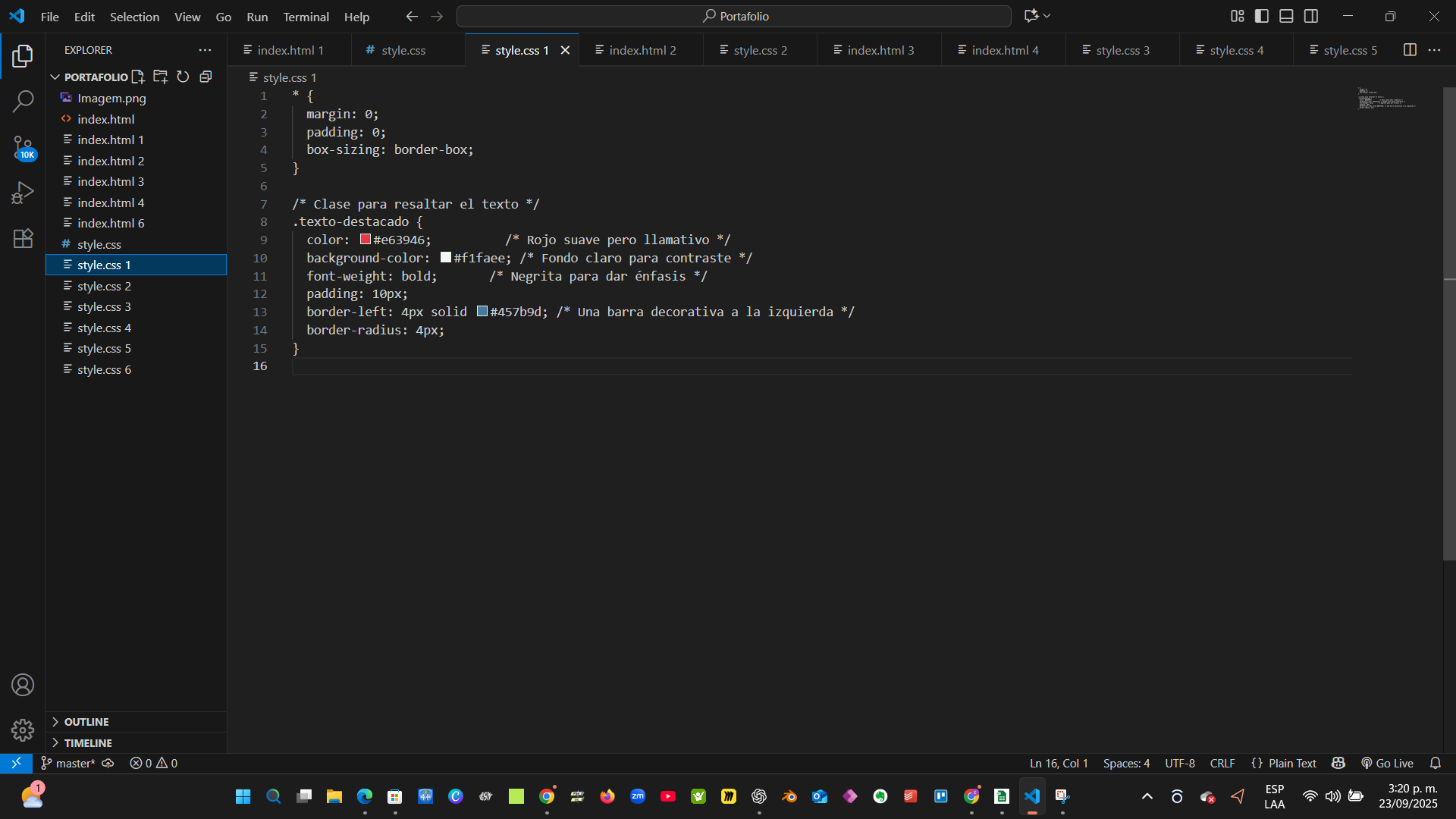Split the editor to the right
1456x819 pixels.
1410,50
